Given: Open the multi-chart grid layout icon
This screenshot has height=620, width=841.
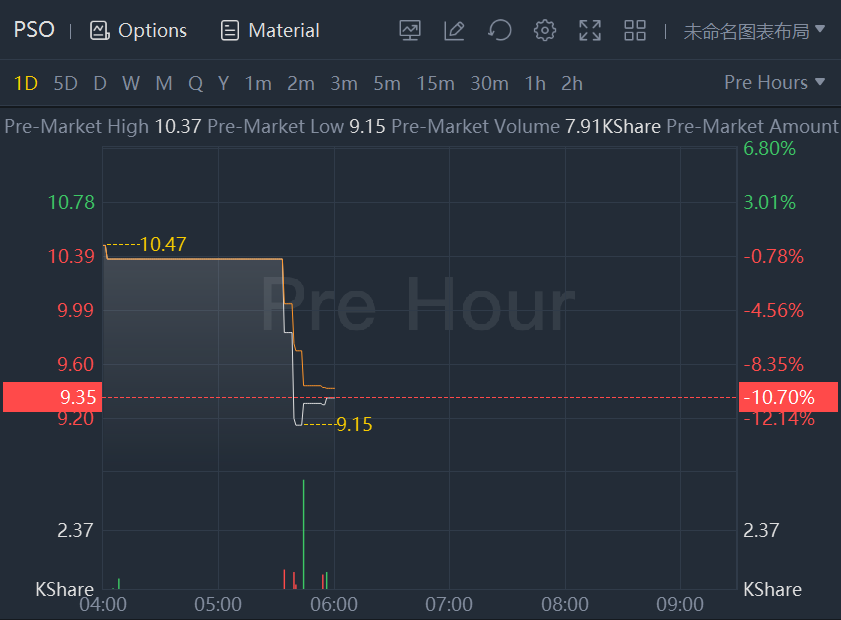Looking at the screenshot, I should [x=635, y=30].
